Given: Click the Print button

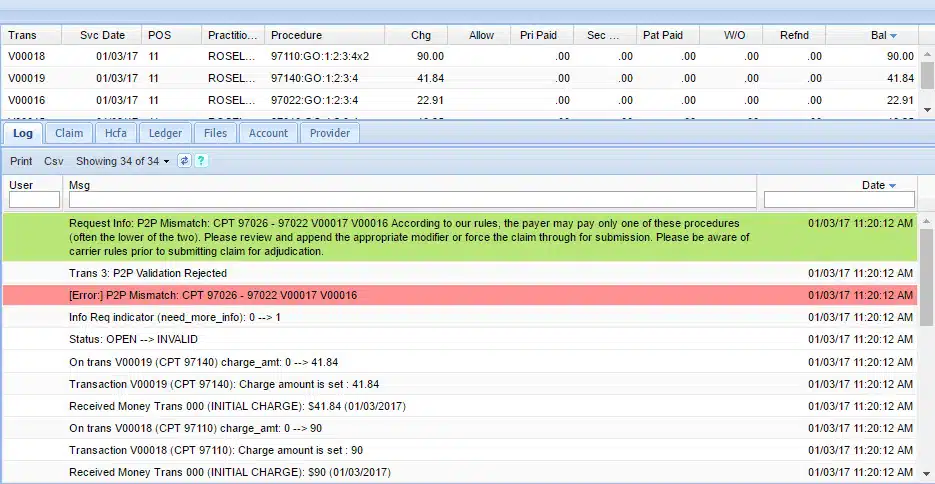Looking at the screenshot, I should click(x=21, y=161).
